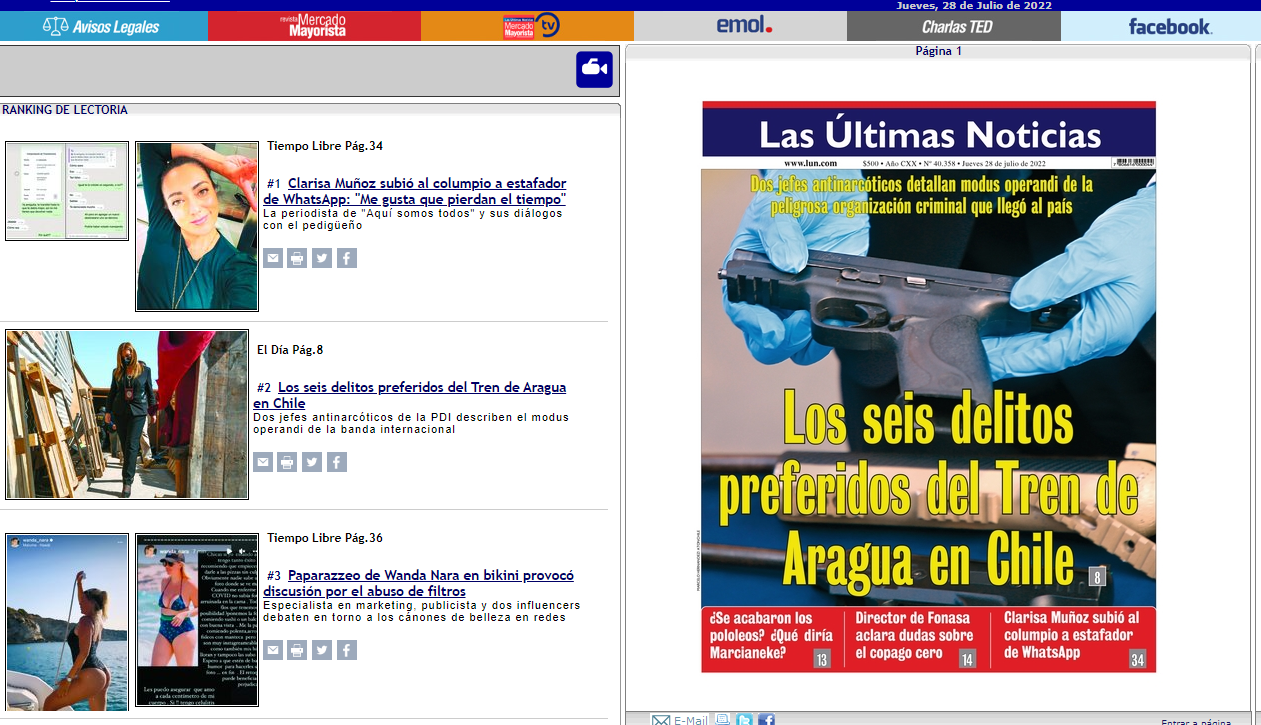Click the blue video camera icon
The image size is (1261, 725).
pos(594,69)
